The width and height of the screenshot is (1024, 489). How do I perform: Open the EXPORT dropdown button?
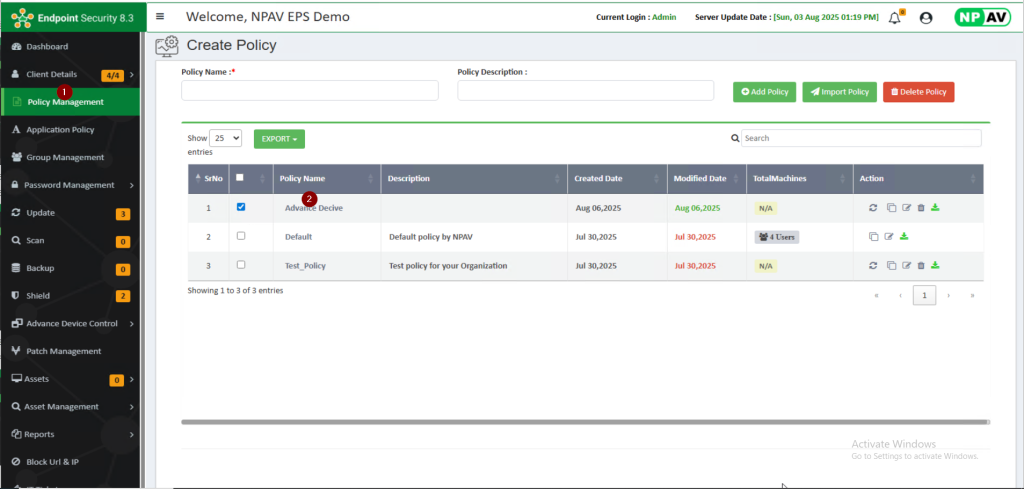pos(279,139)
